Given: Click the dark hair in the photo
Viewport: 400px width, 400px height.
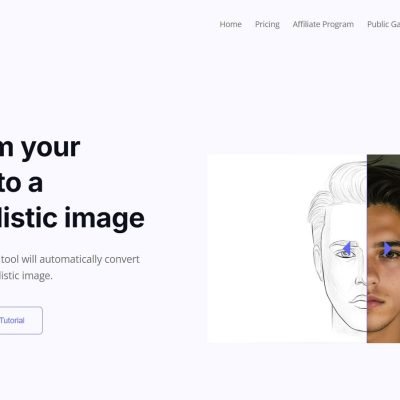Looking at the screenshot, I should (x=385, y=187).
